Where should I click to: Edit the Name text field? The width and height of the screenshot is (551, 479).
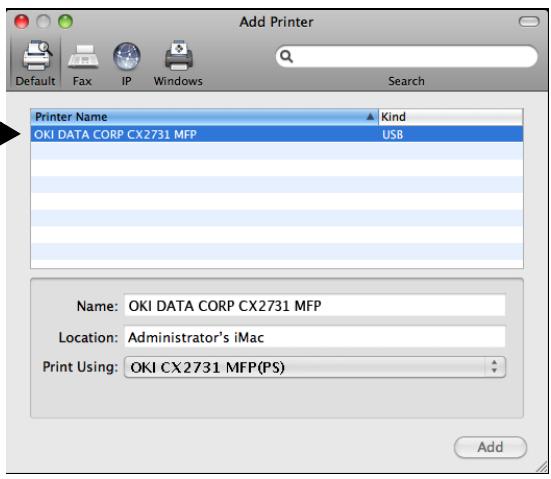click(315, 306)
